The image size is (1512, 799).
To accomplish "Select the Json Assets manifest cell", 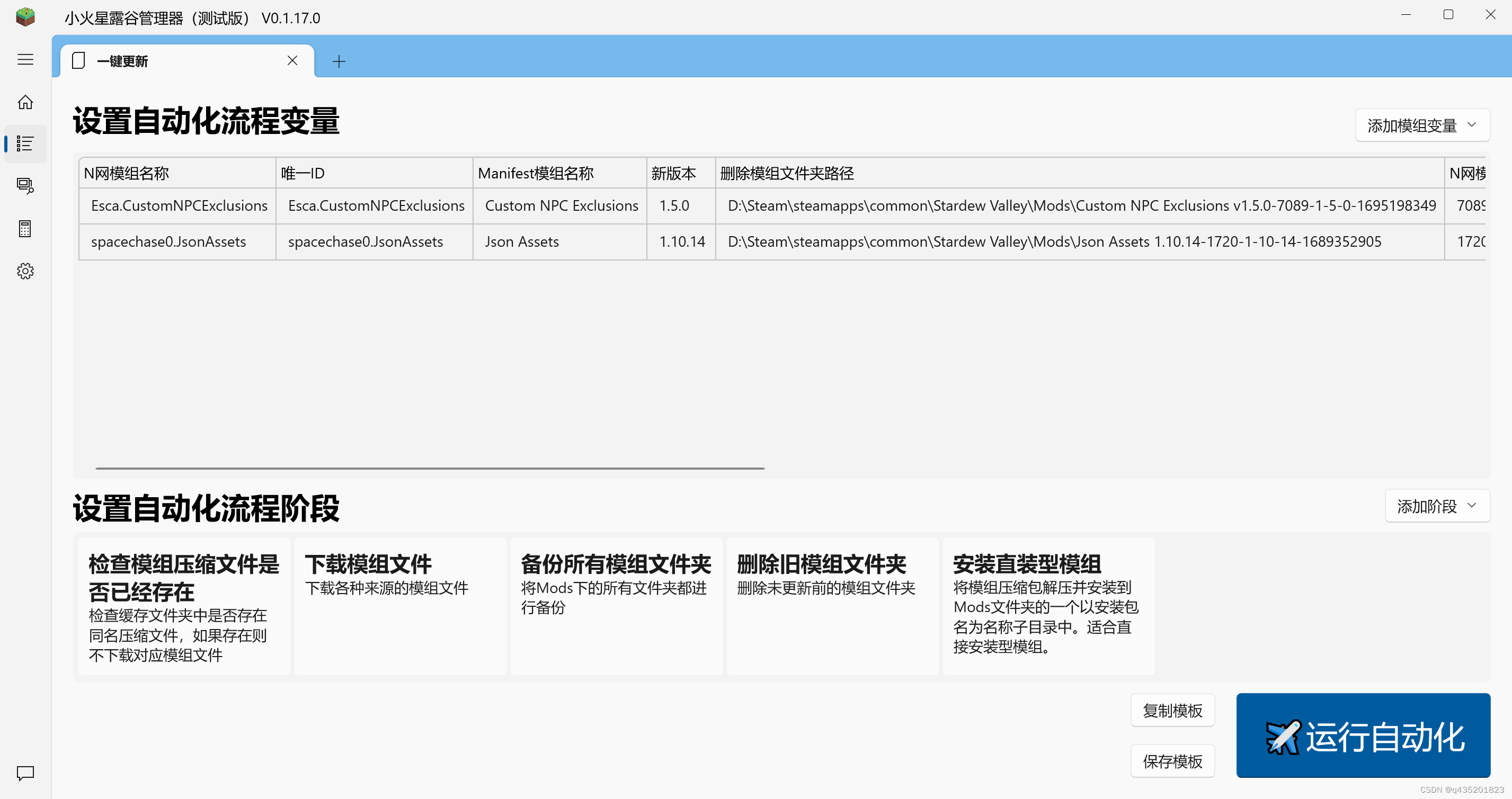I will tap(560, 241).
